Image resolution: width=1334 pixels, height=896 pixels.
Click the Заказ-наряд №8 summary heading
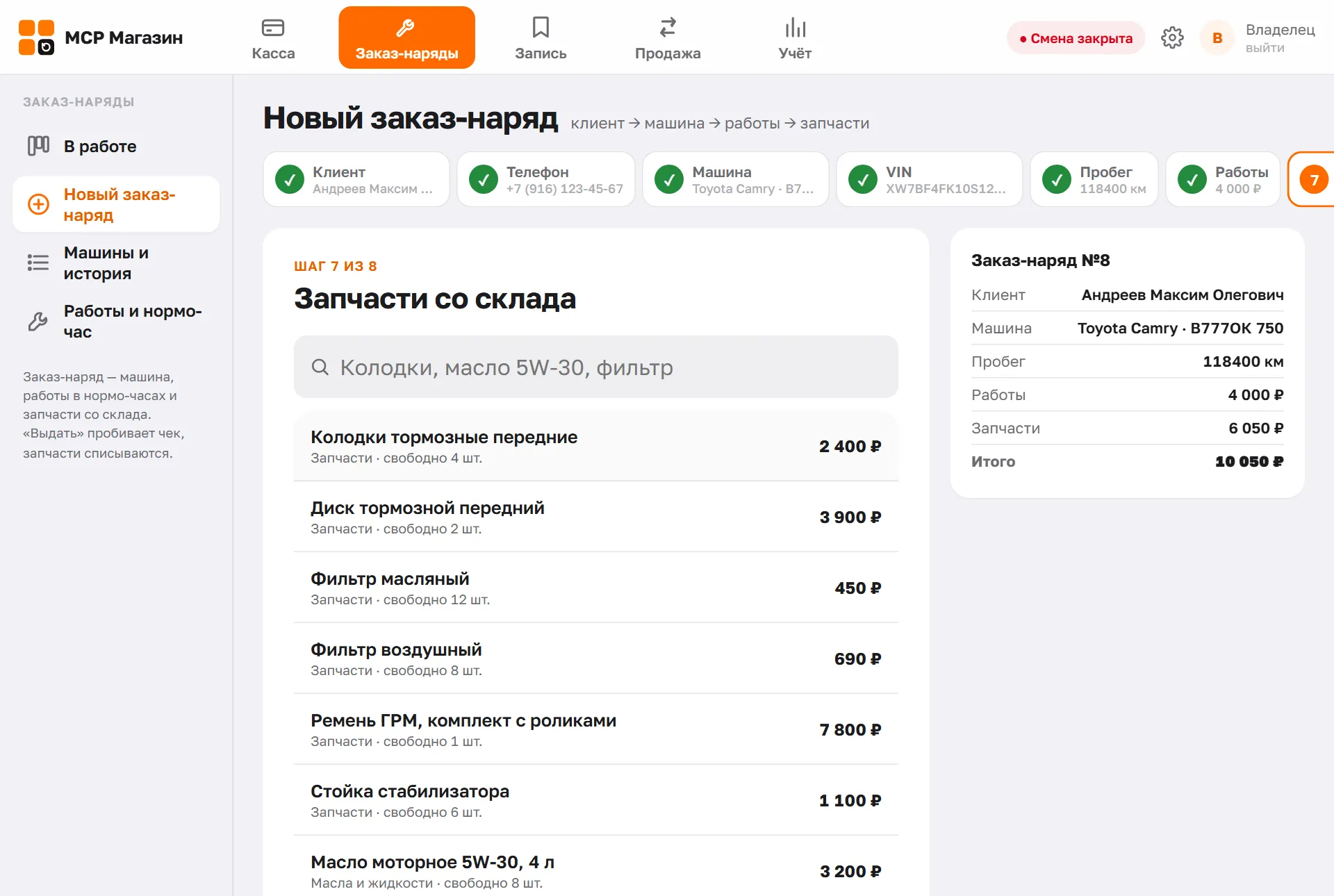pyautogui.click(x=1040, y=260)
